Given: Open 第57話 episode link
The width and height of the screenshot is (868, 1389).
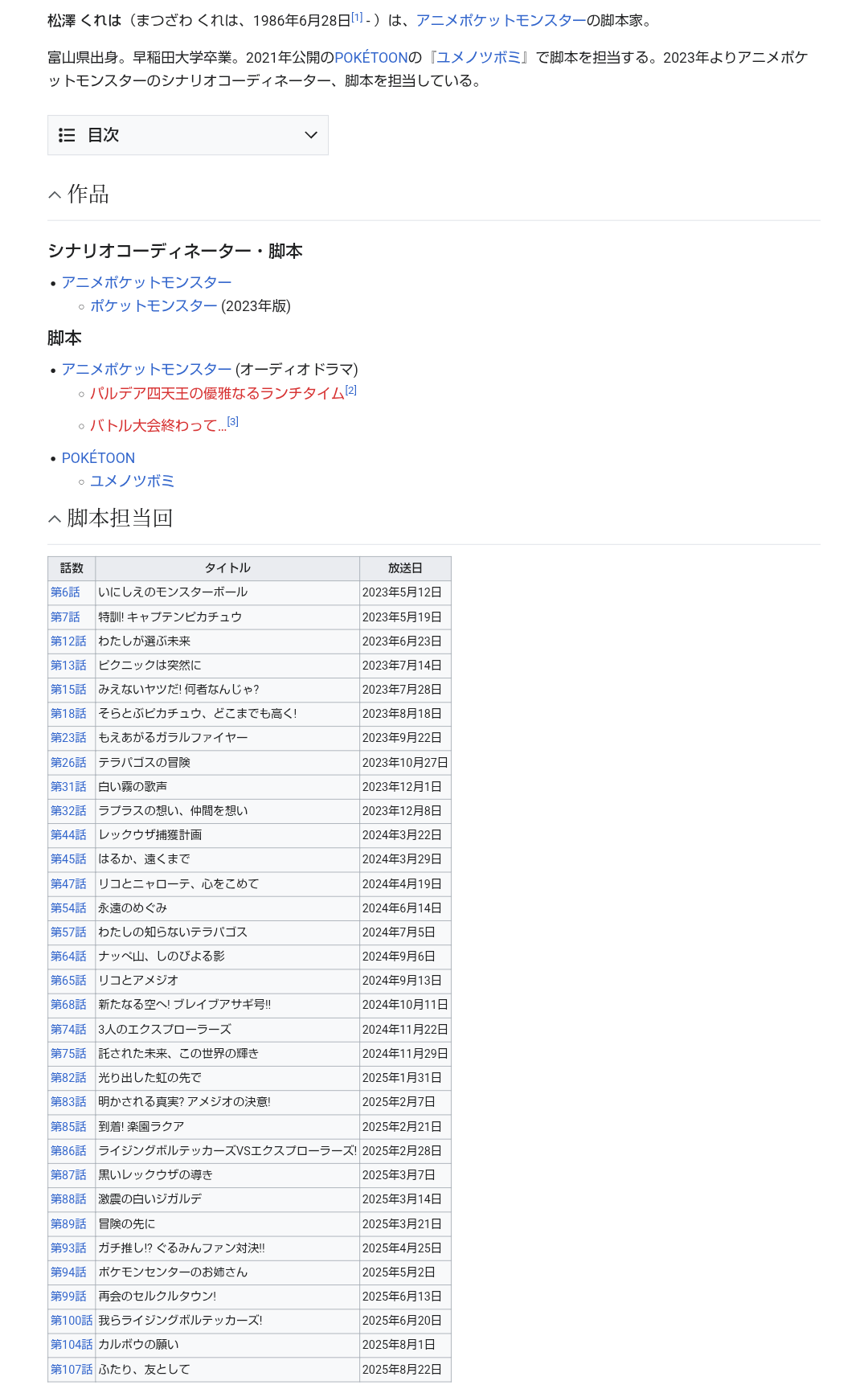Looking at the screenshot, I should pos(68,932).
